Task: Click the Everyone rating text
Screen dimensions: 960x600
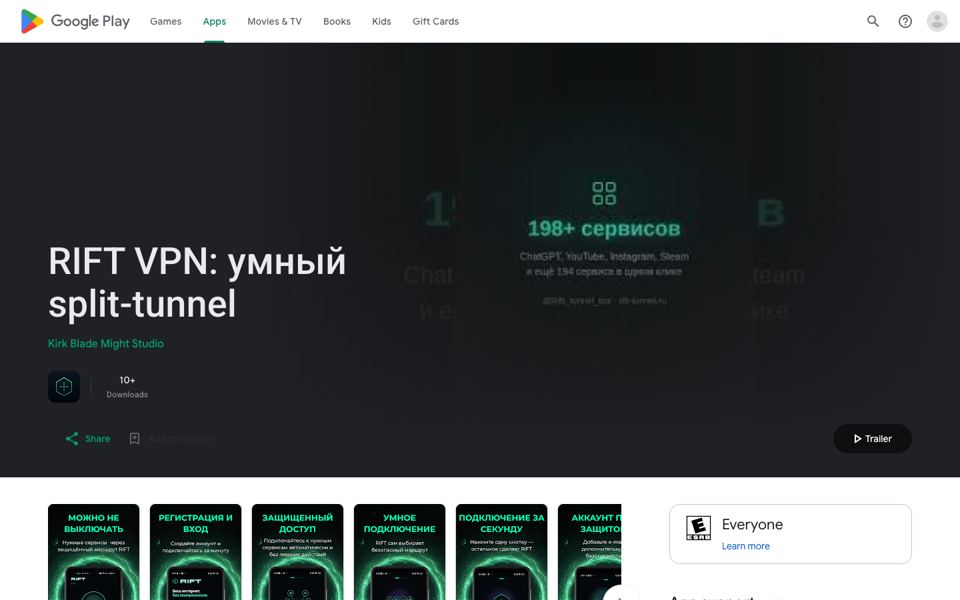Action: pyautogui.click(x=752, y=525)
